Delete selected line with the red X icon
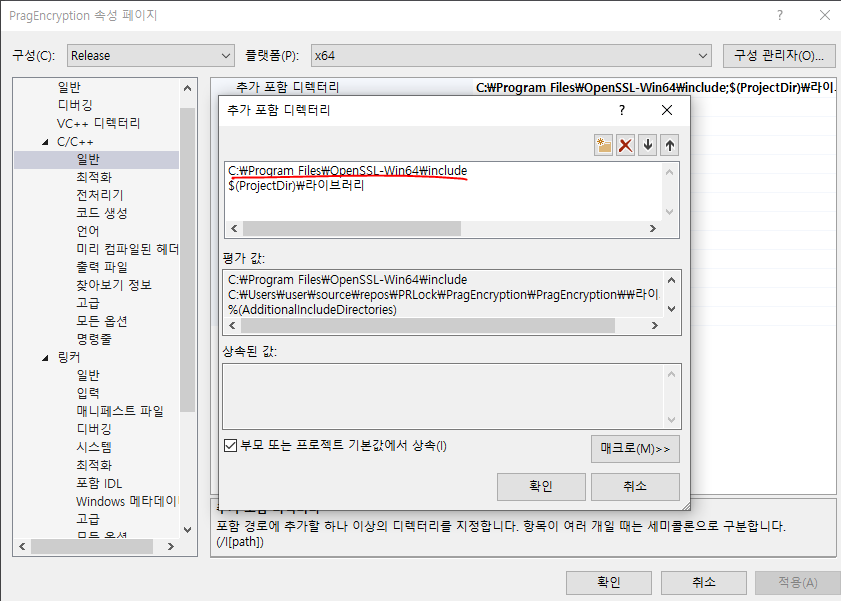The width and height of the screenshot is (841, 601). 625,145
